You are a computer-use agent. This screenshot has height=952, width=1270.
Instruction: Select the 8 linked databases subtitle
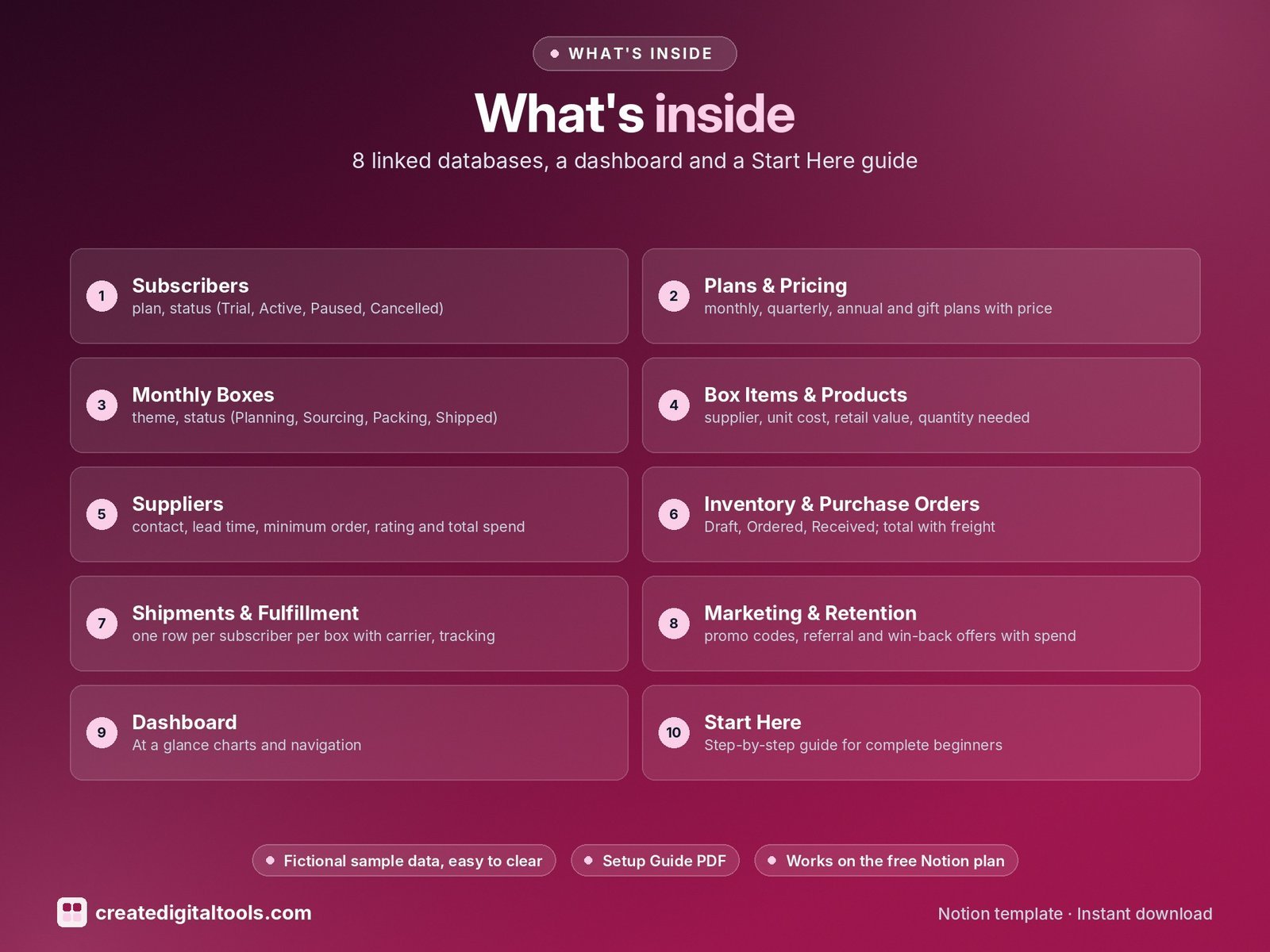coord(635,161)
